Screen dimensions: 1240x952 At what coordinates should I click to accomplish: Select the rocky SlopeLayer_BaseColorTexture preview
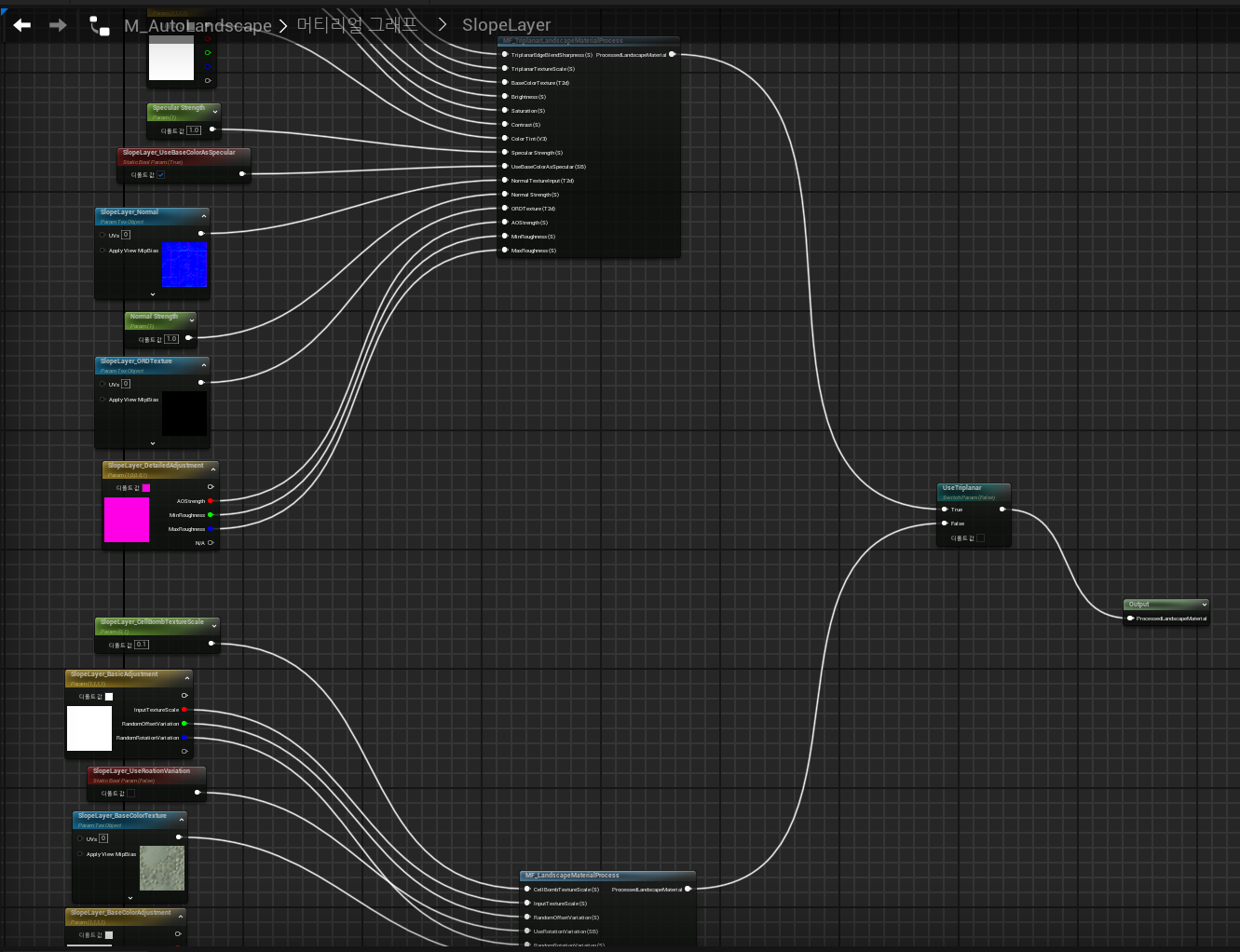(x=162, y=868)
